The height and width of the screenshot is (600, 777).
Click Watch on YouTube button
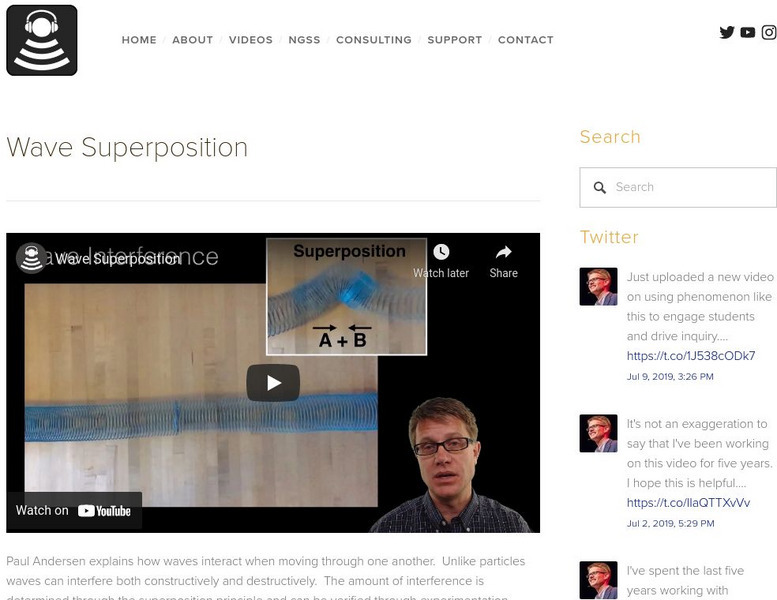[x=74, y=510]
